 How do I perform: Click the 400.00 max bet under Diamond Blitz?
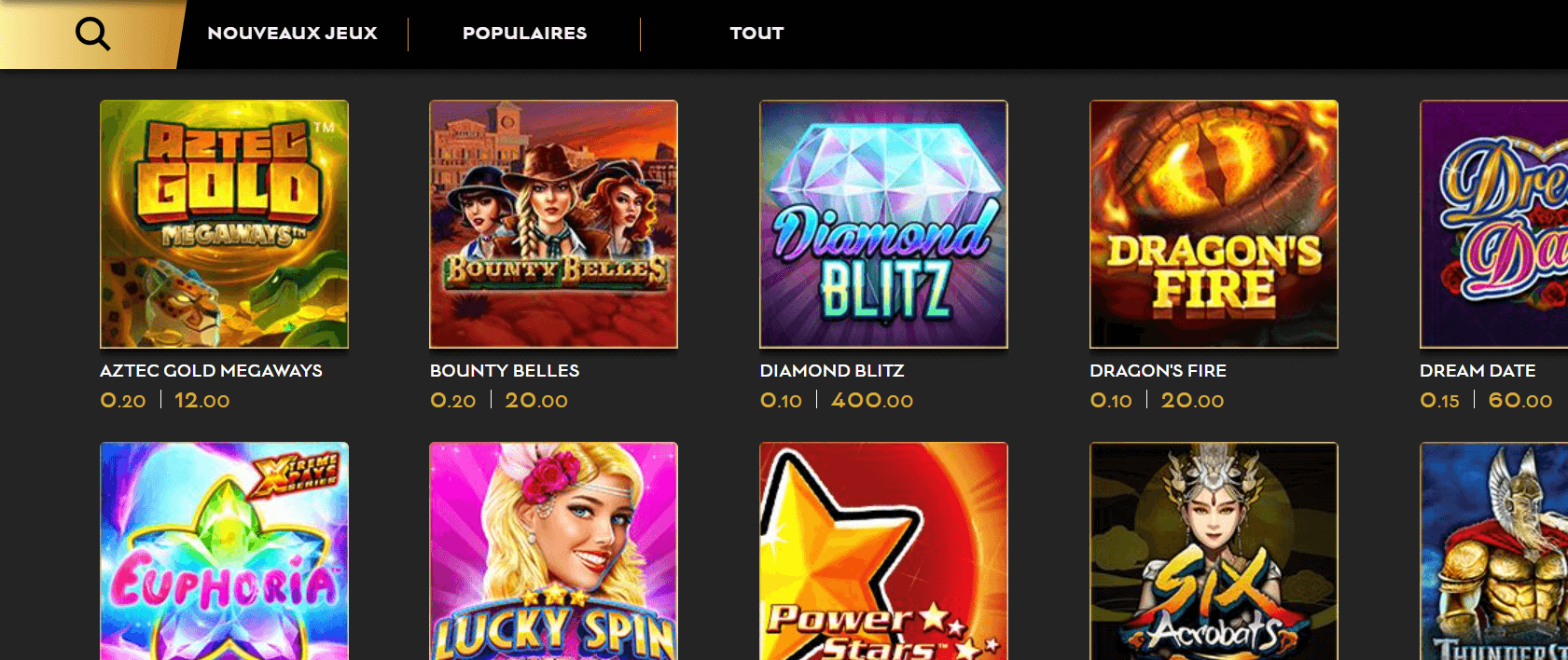872,401
